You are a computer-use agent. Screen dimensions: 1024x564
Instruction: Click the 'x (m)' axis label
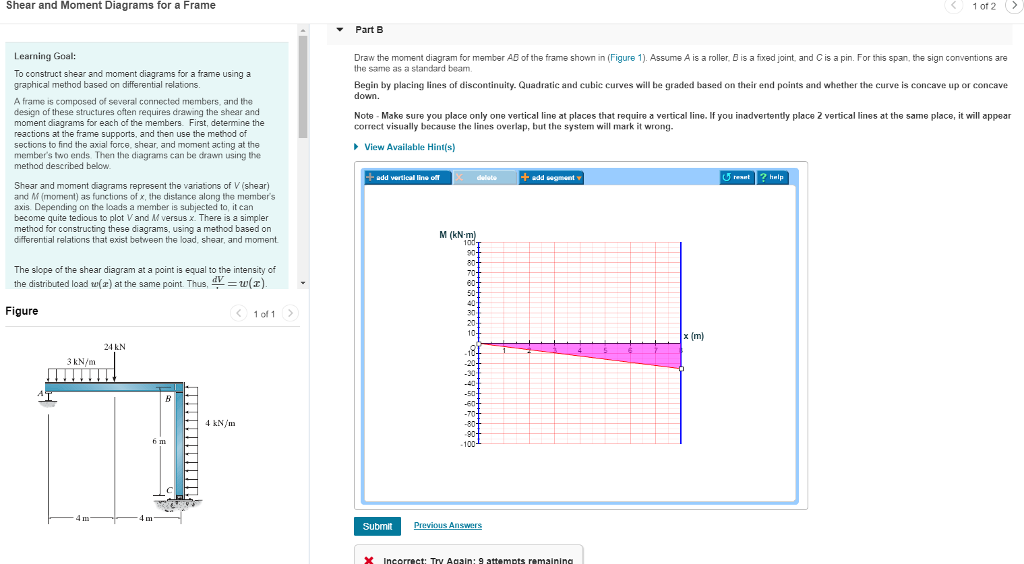694,336
